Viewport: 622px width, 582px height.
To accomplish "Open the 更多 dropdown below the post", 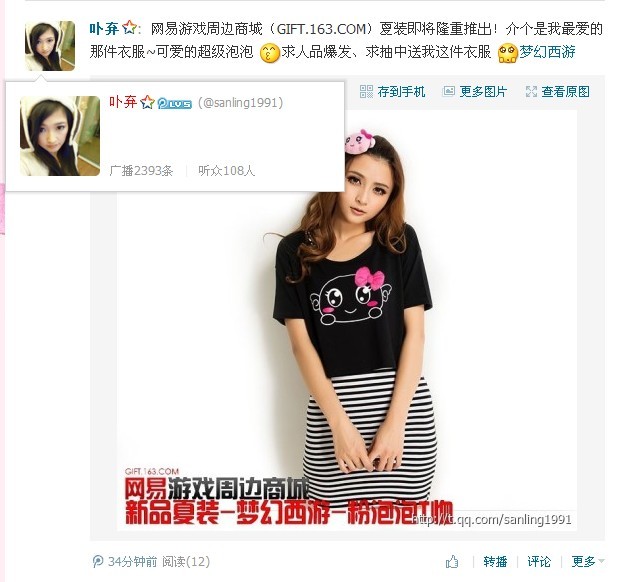I will pos(588,561).
